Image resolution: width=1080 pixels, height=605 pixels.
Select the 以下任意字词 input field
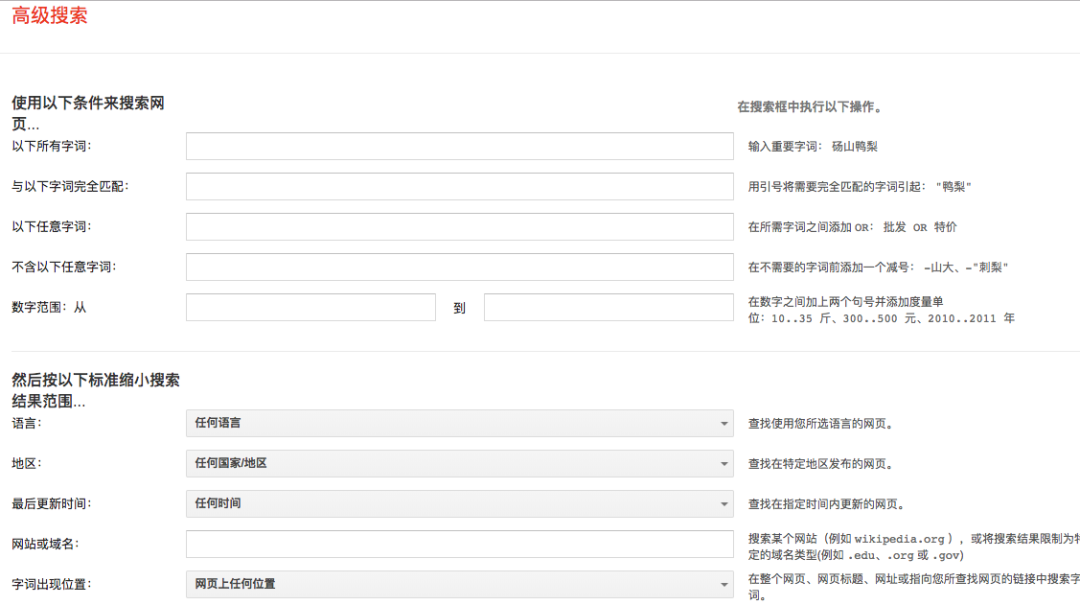pos(459,227)
